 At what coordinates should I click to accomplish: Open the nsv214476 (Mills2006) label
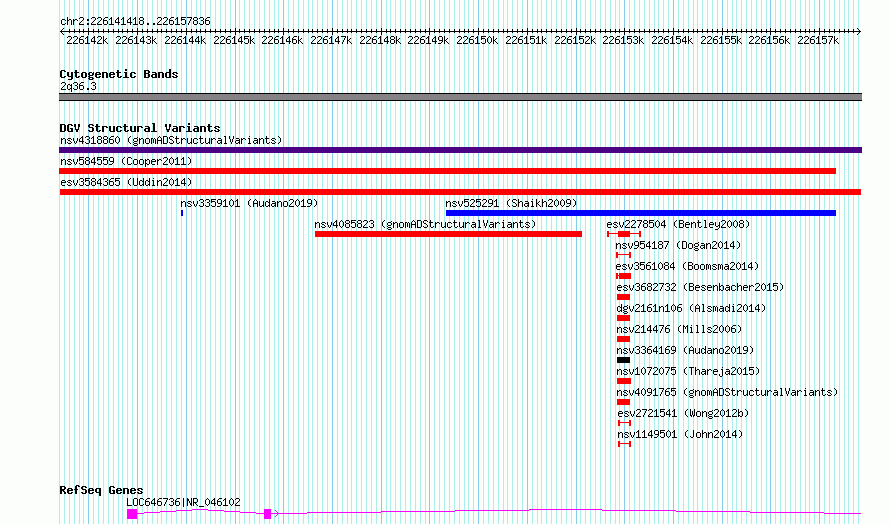coord(679,329)
